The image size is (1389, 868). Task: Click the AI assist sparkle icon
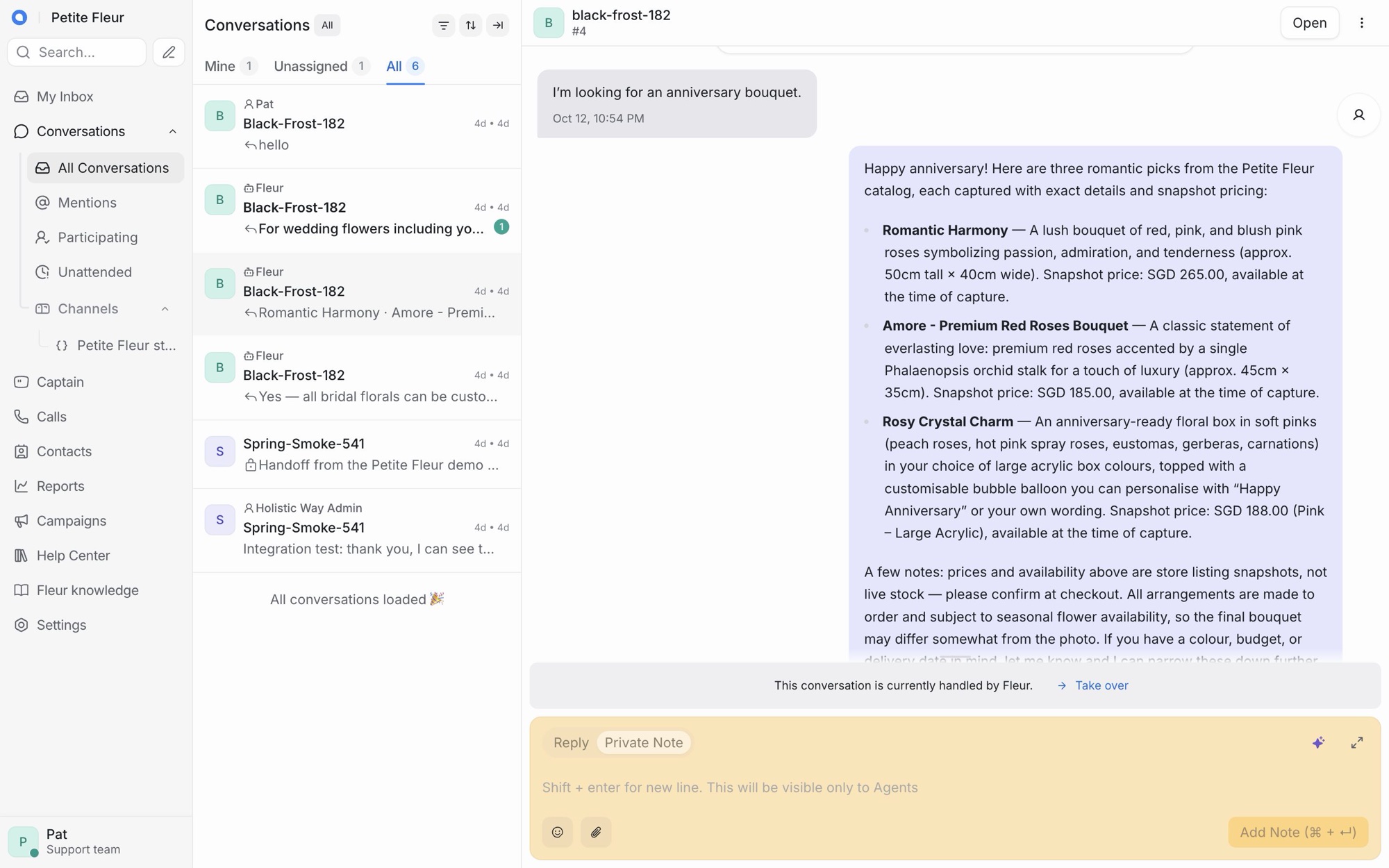coord(1318,743)
